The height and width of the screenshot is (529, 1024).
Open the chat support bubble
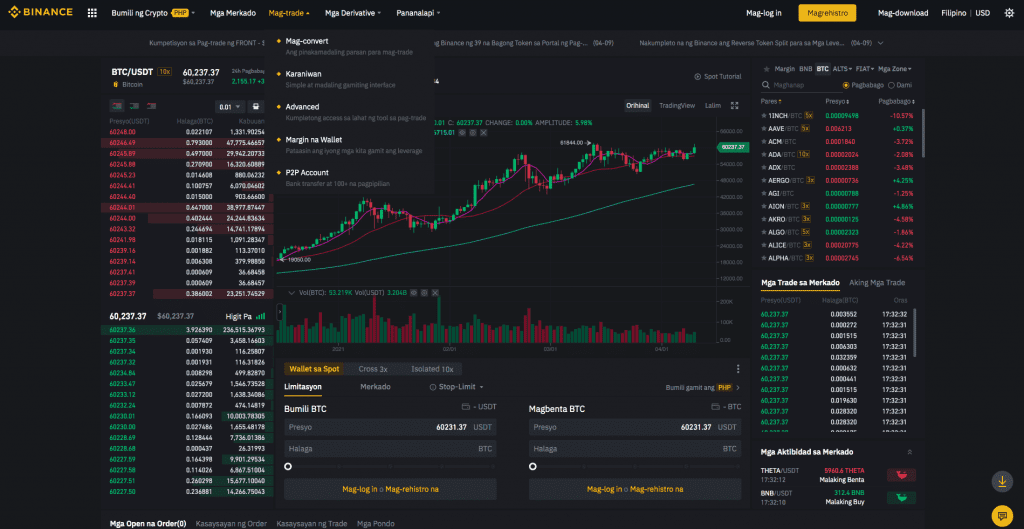pyautogui.click(x=1001, y=515)
